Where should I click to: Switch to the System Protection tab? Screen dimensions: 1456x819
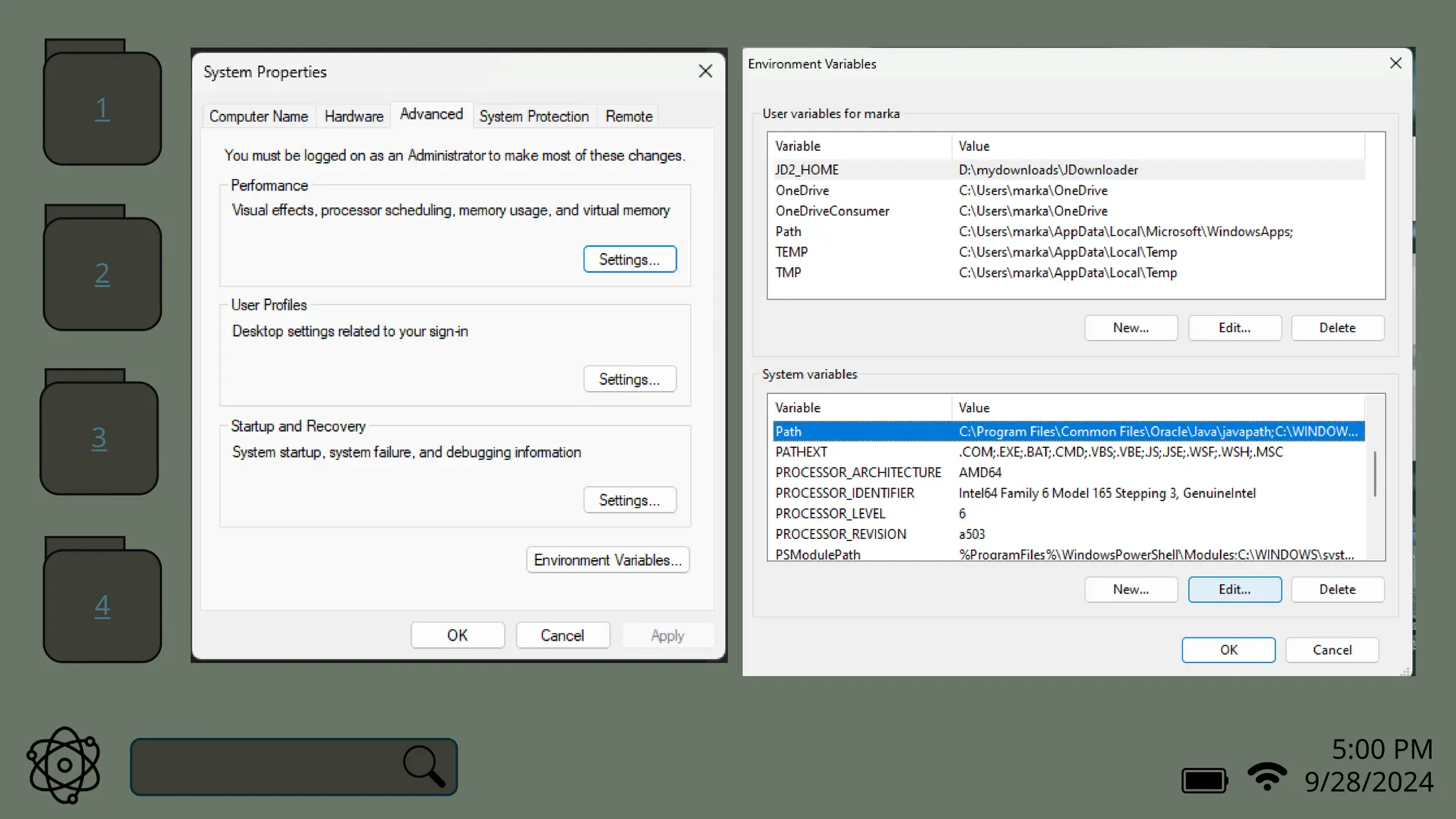tap(533, 116)
